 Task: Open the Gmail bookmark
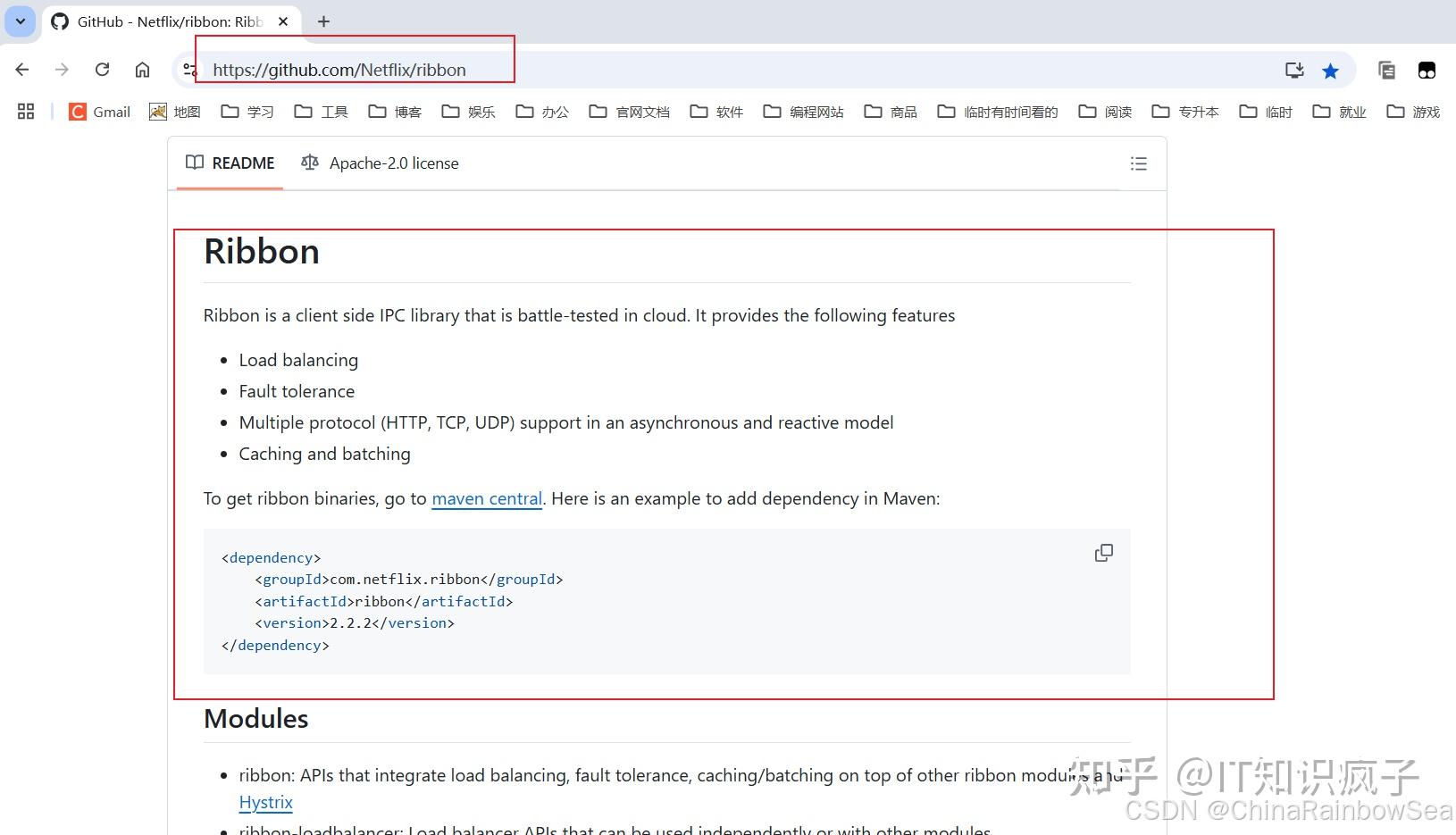click(100, 112)
